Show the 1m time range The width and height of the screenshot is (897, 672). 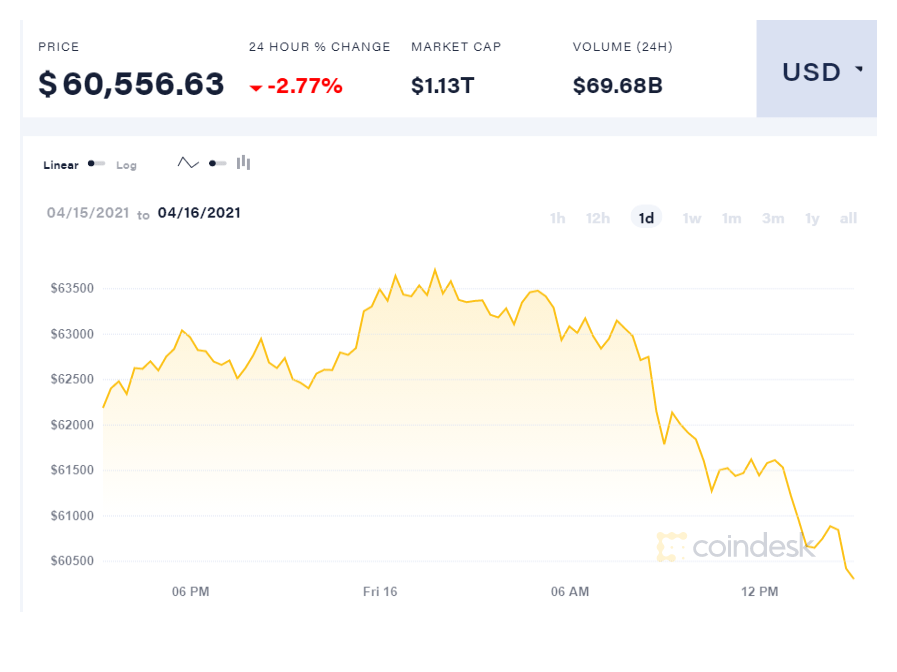point(731,218)
